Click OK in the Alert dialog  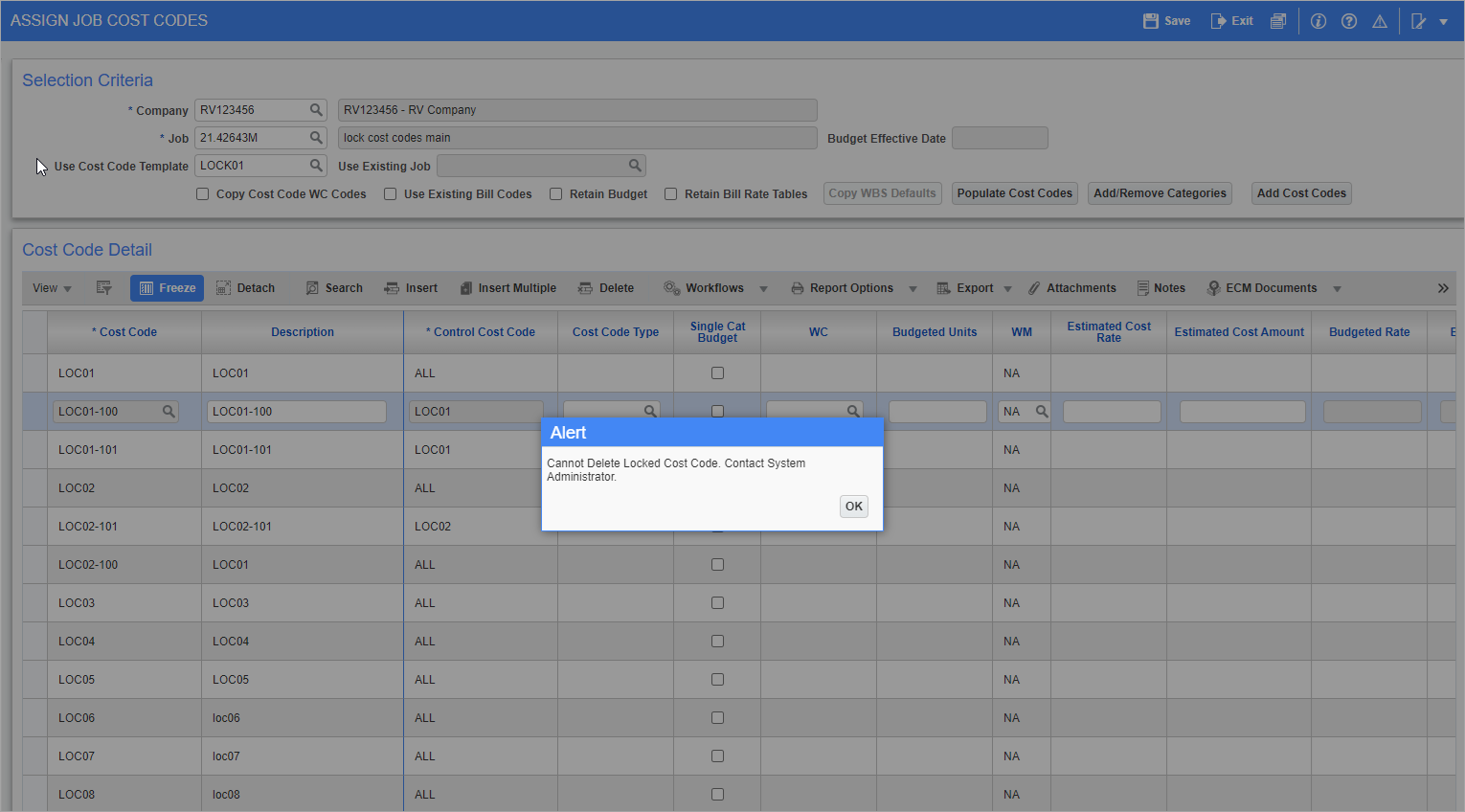tap(854, 507)
